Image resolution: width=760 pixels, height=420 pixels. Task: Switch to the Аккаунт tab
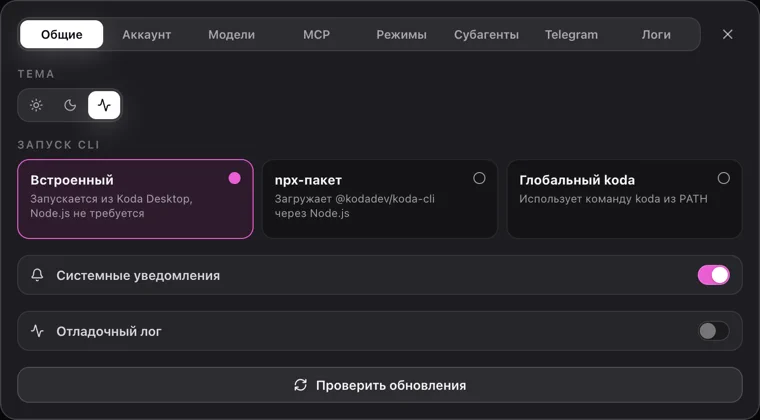(x=146, y=34)
